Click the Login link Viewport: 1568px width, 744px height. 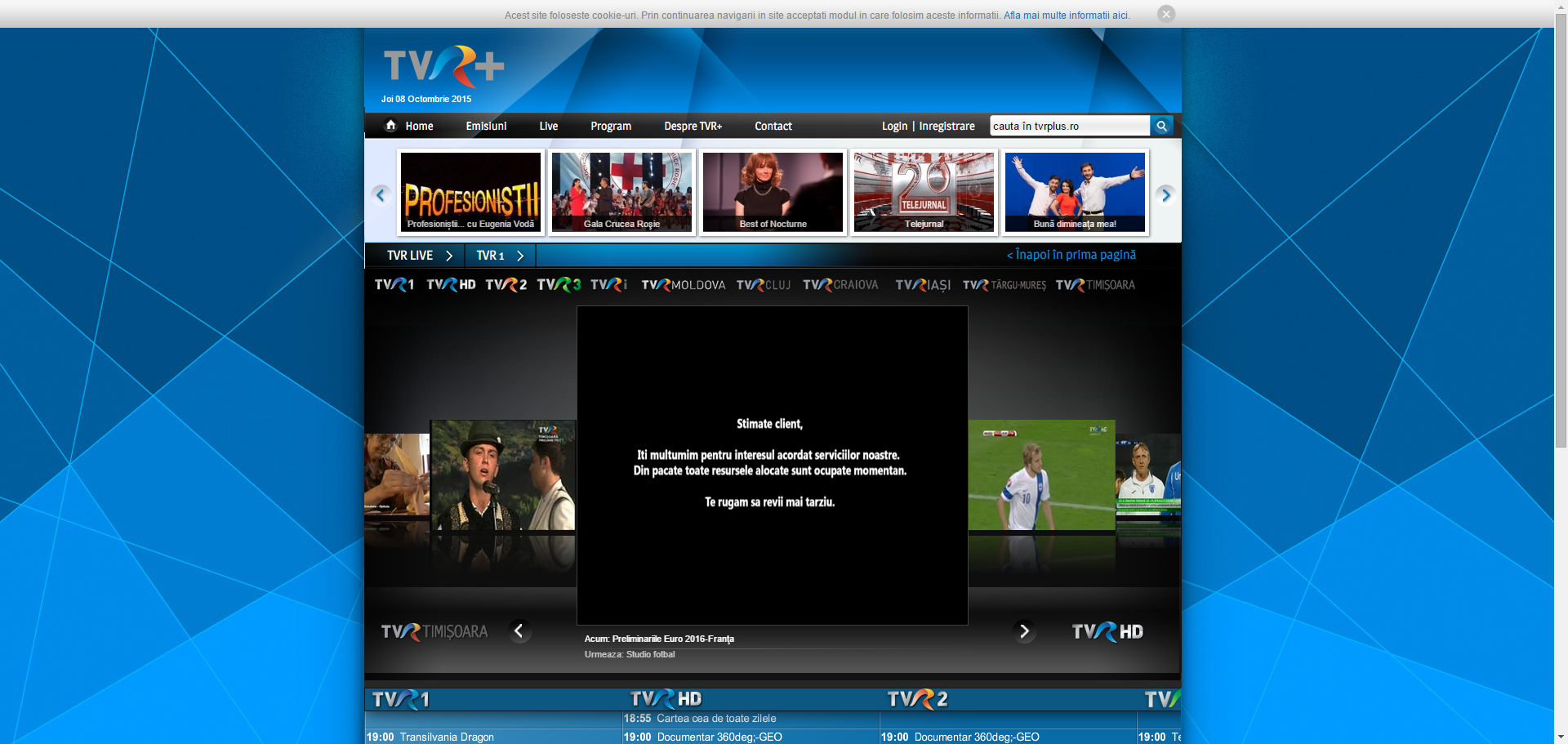click(x=894, y=126)
